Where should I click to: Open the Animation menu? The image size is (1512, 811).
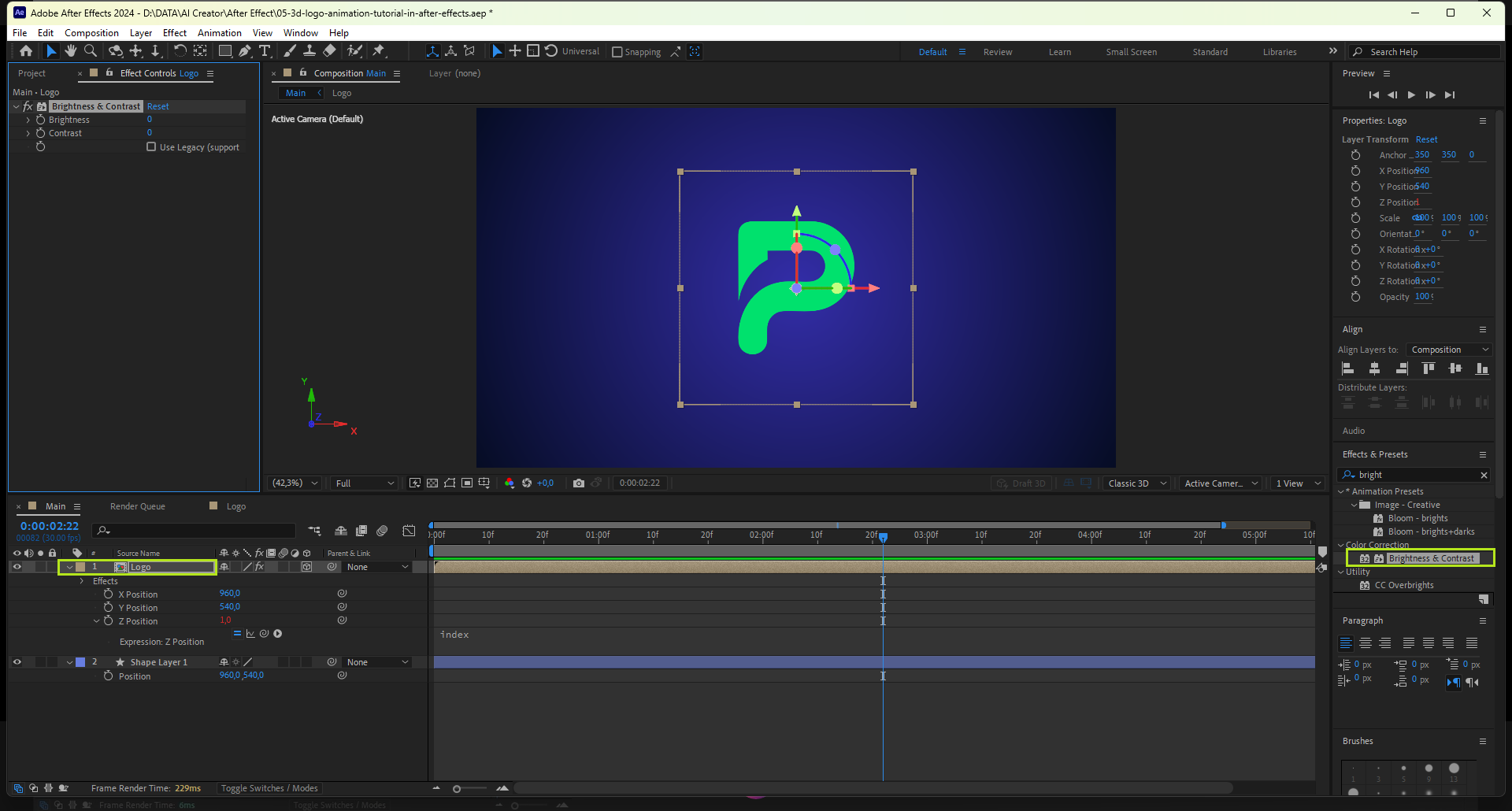(219, 33)
